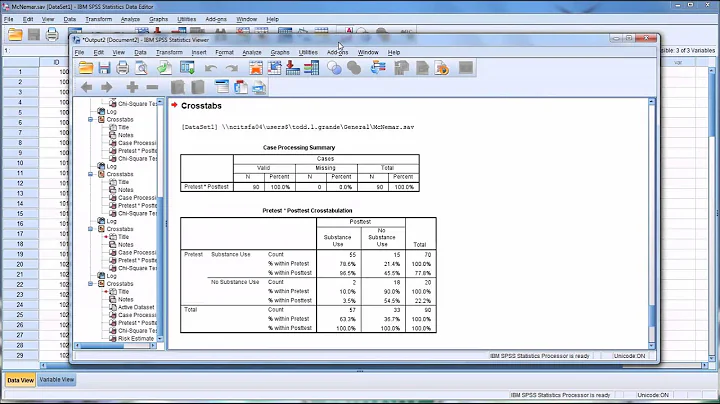Click the Insert Title icon
The width and height of the screenshot is (720, 404).
click(x=241, y=87)
